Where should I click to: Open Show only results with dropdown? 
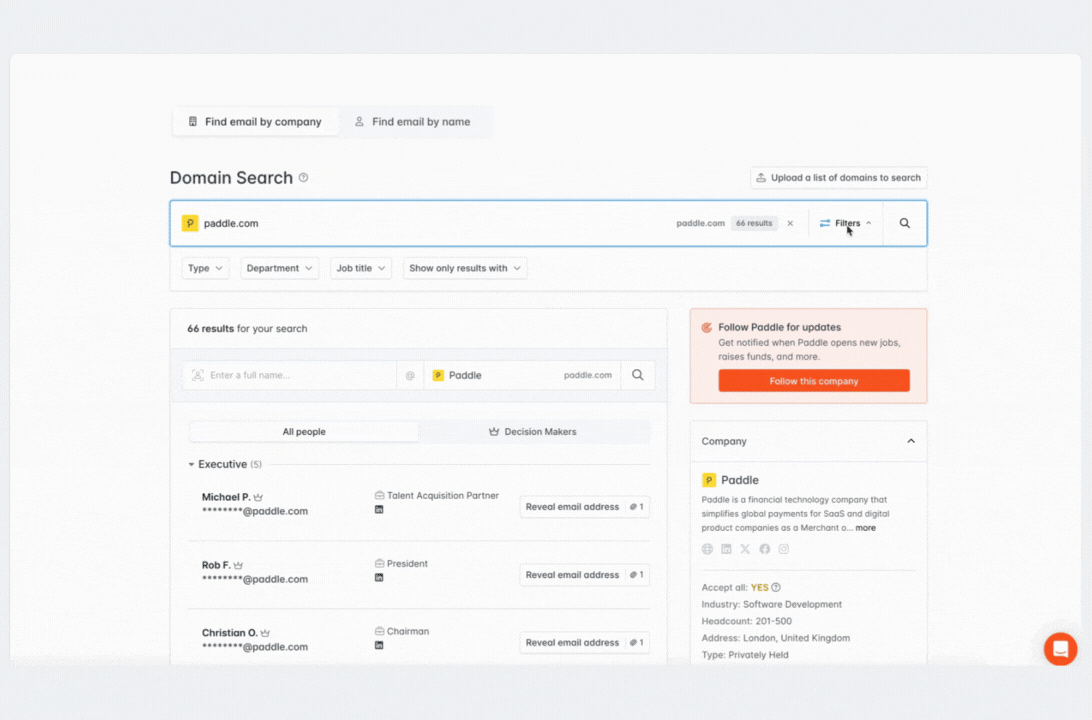[465, 268]
